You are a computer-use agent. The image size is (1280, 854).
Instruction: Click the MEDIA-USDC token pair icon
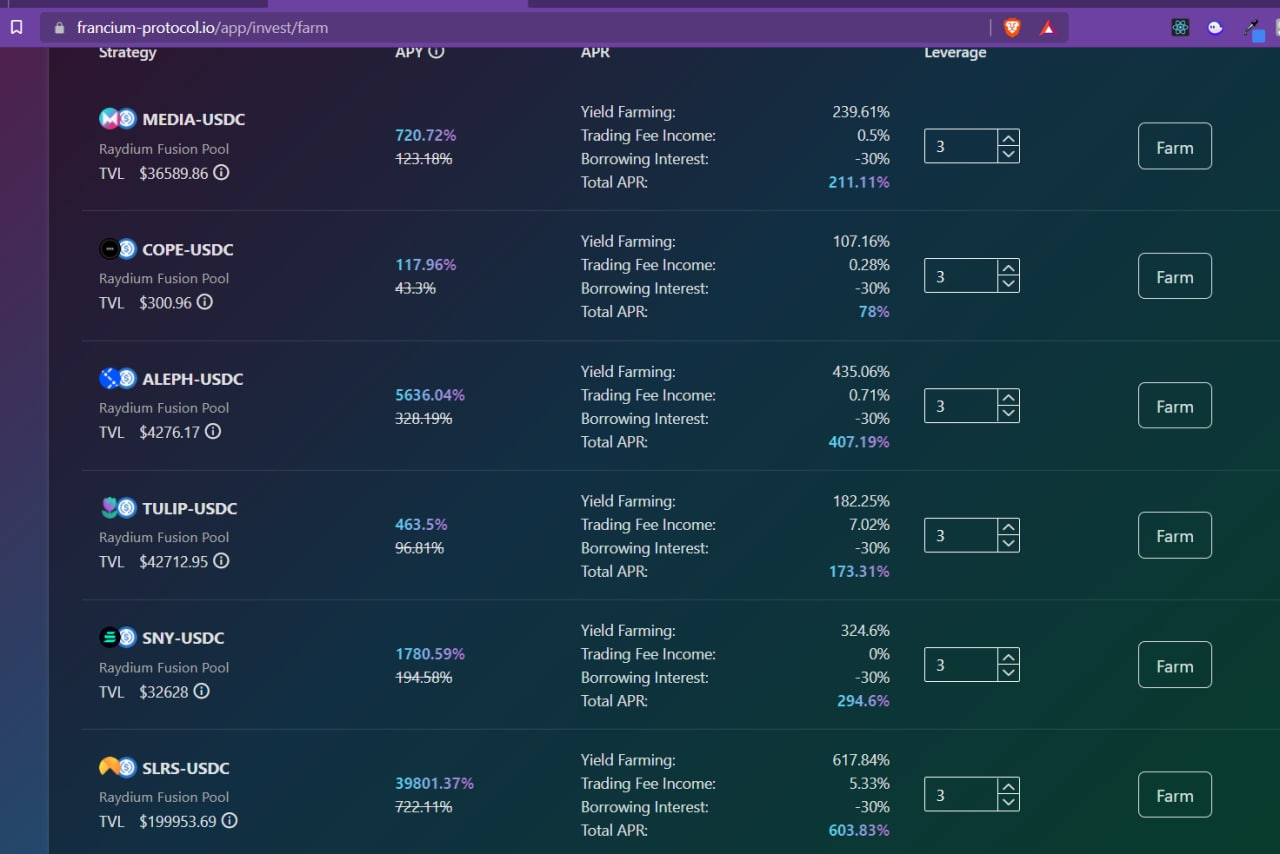[x=117, y=119]
